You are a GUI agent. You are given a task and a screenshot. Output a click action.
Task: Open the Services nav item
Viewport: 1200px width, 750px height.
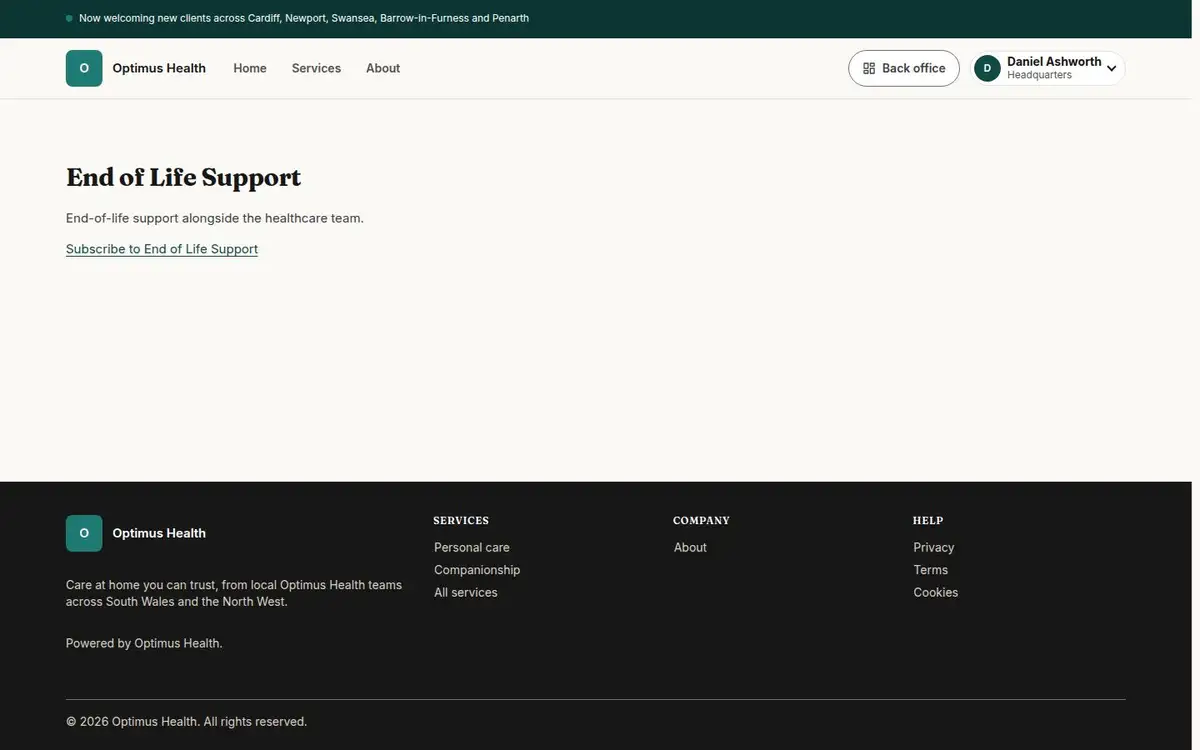(x=316, y=68)
